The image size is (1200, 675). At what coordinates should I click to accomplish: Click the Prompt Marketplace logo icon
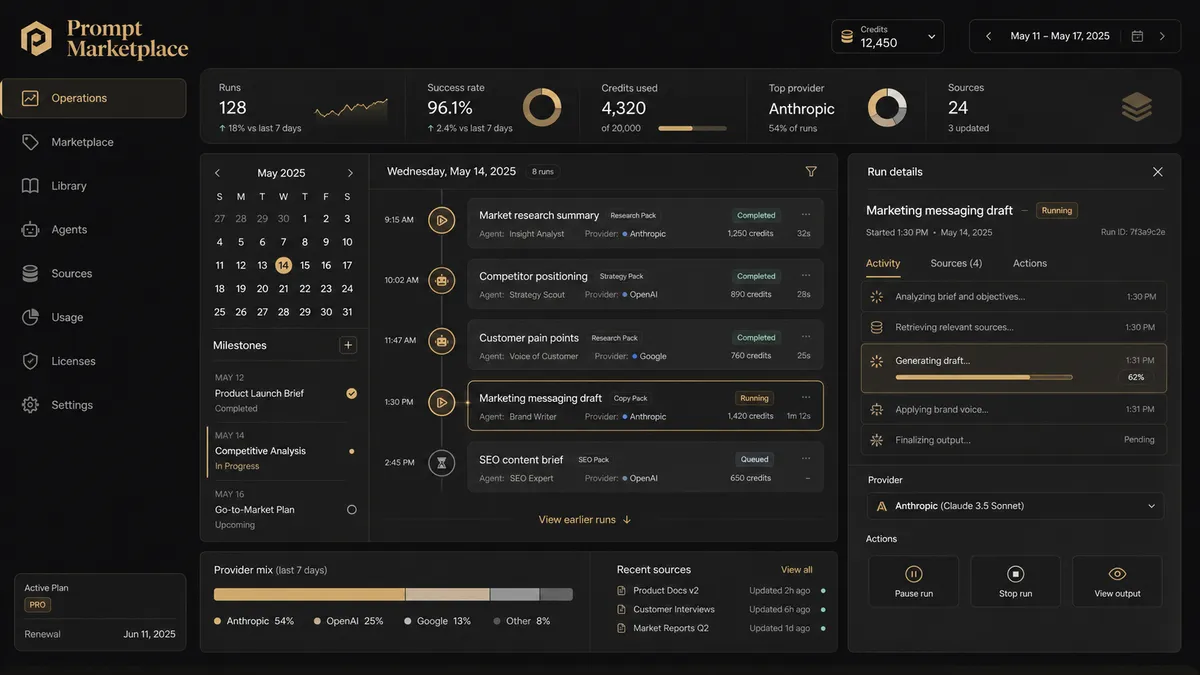coord(36,39)
